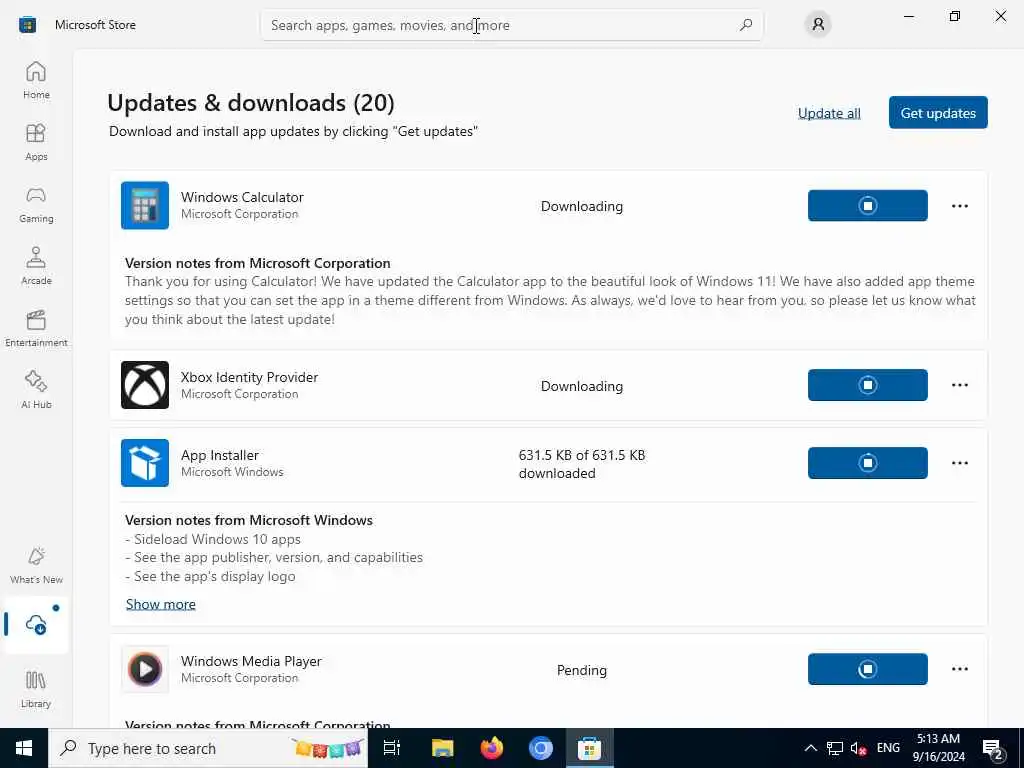Click the Get updates button
This screenshot has width=1024, height=768.
point(938,113)
